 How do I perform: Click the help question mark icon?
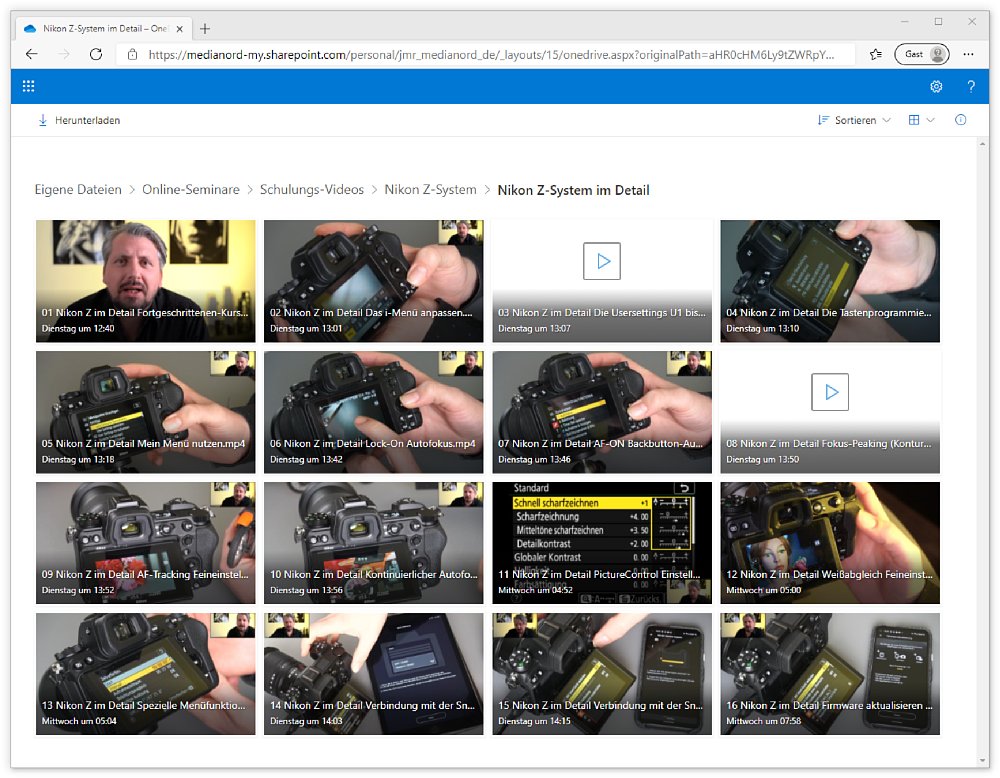click(971, 86)
